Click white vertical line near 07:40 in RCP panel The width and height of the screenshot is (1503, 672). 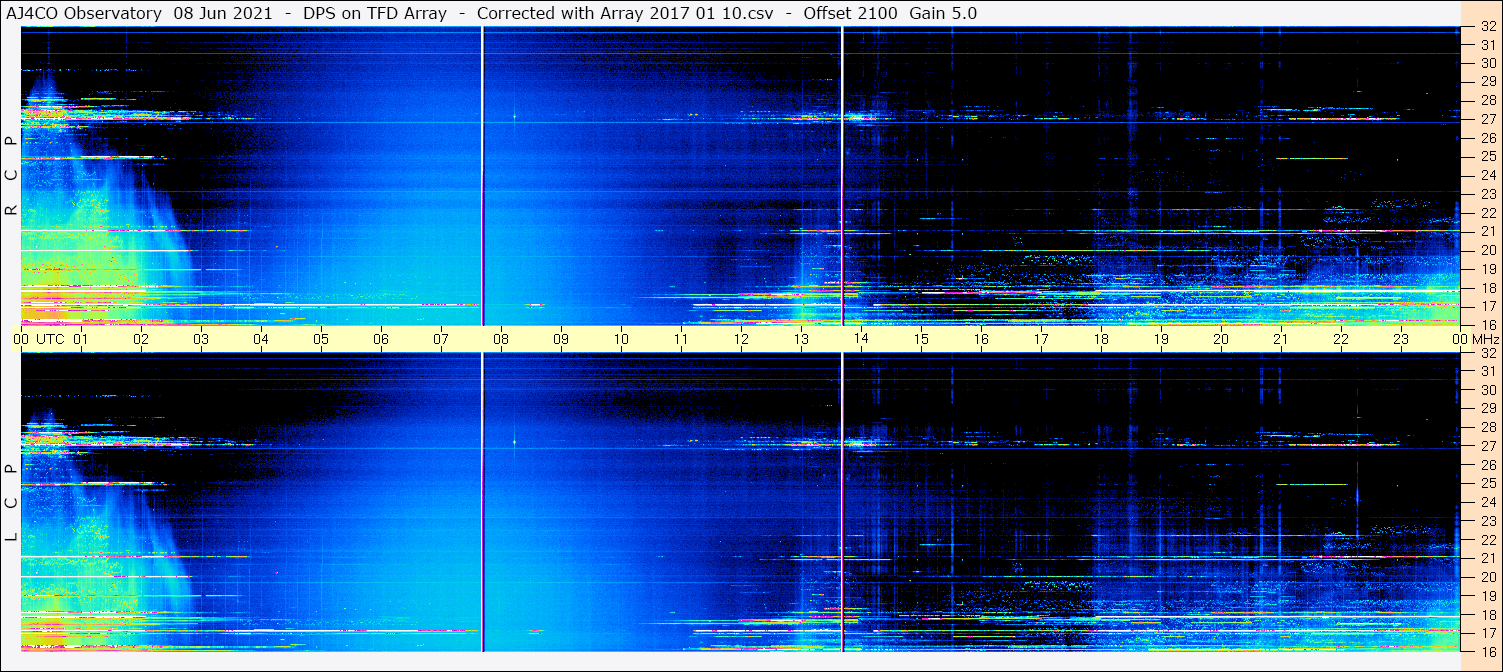pyautogui.click(x=483, y=176)
